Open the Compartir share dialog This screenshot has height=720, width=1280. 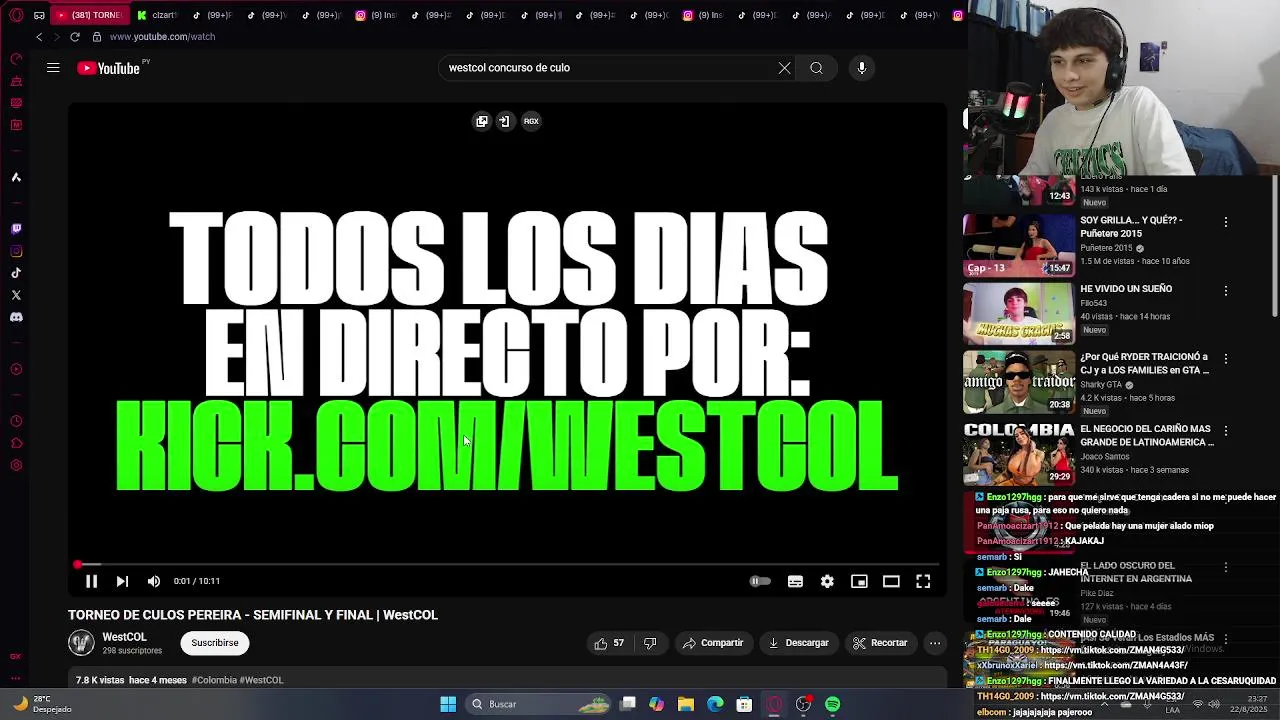713,643
